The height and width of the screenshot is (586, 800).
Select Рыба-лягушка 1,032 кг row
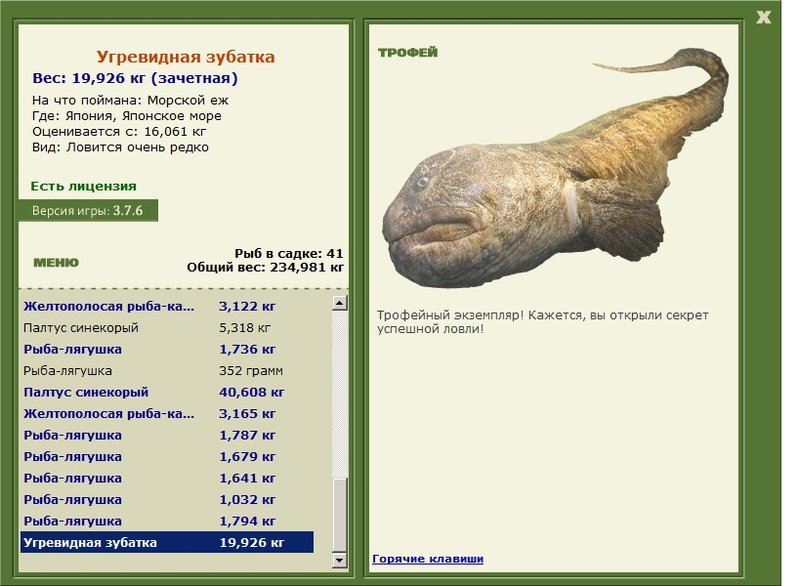coord(167,499)
